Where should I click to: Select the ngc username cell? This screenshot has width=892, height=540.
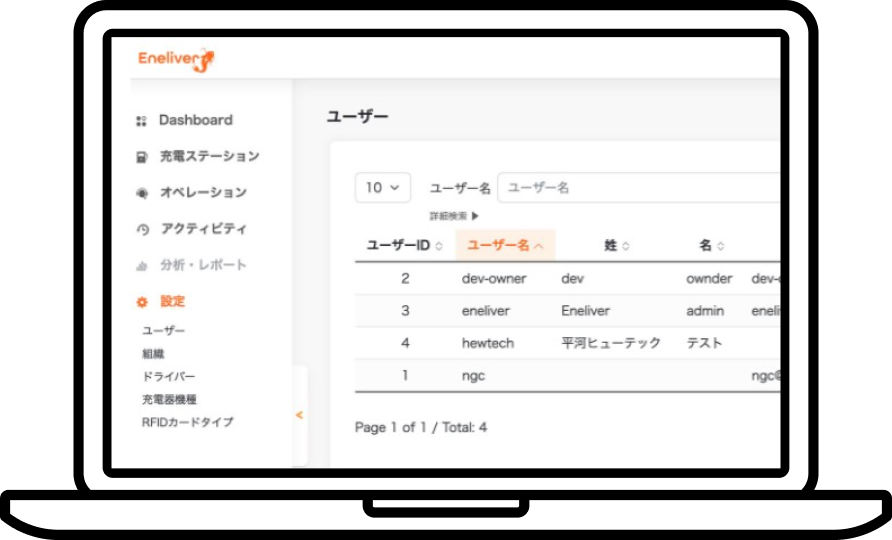pos(473,376)
